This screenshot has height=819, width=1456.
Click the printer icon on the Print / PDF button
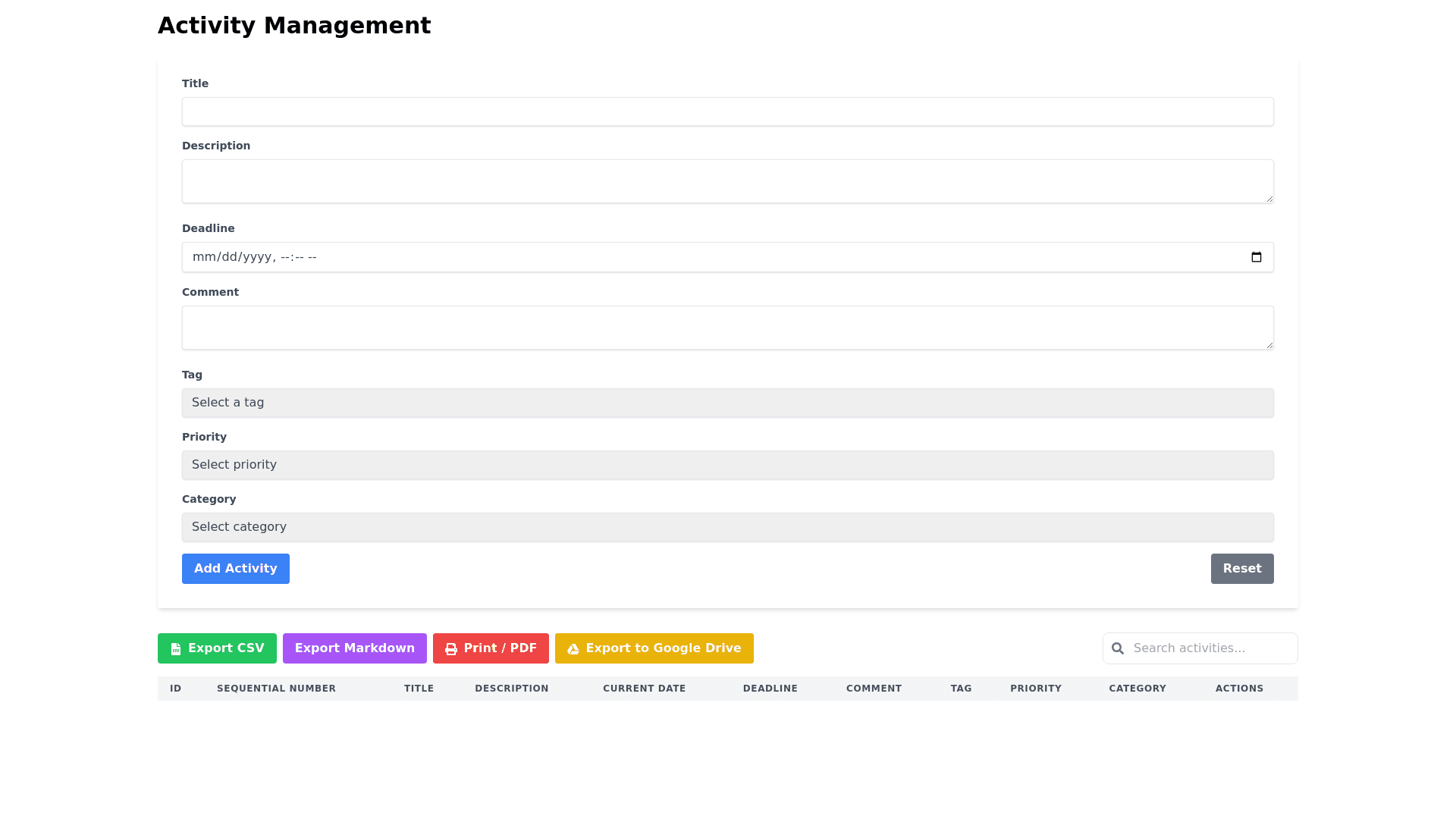(x=451, y=649)
